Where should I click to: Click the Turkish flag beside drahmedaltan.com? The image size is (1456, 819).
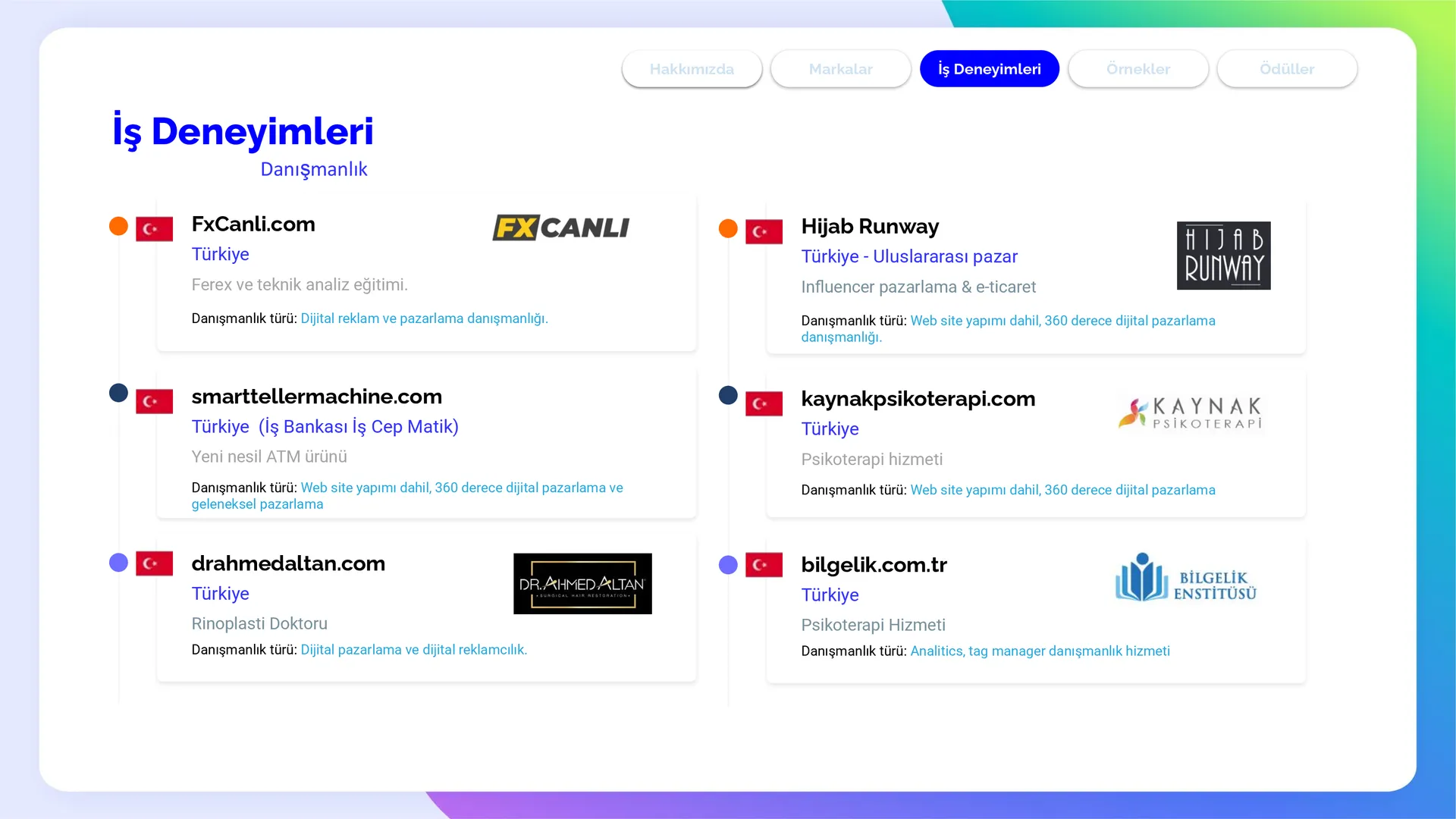pyautogui.click(x=154, y=563)
